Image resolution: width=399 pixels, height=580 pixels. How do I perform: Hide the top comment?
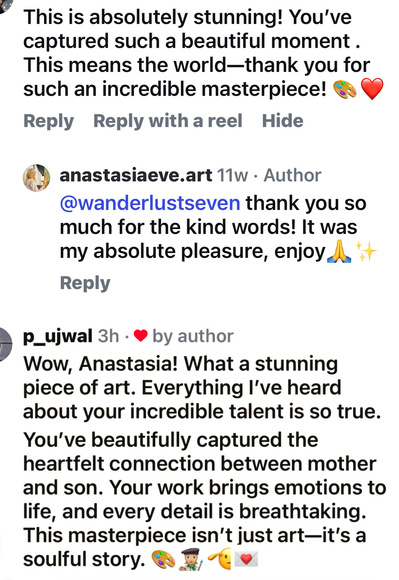pyautogui.click(x=283, y=121)
